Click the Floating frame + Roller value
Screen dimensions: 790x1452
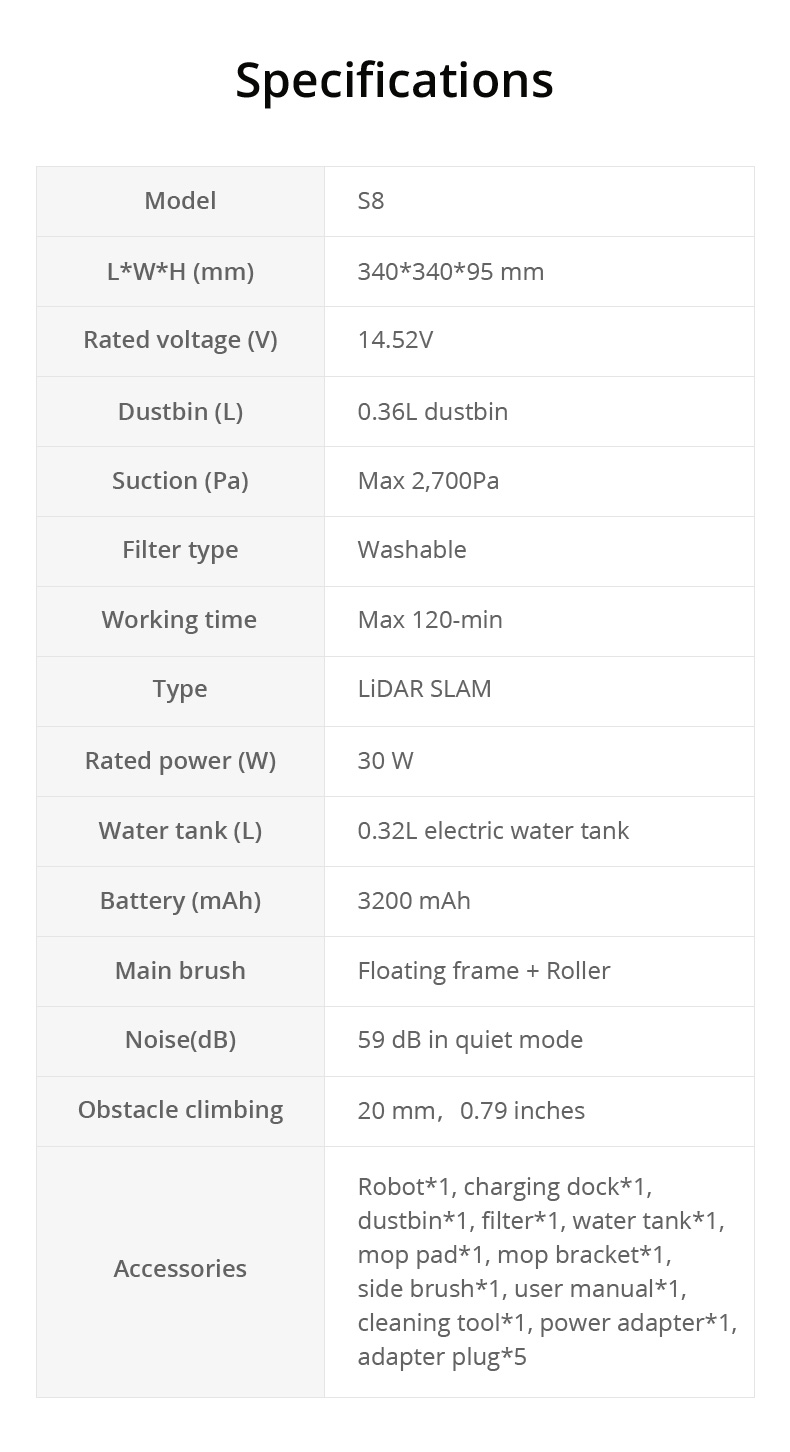coord(484,971)
